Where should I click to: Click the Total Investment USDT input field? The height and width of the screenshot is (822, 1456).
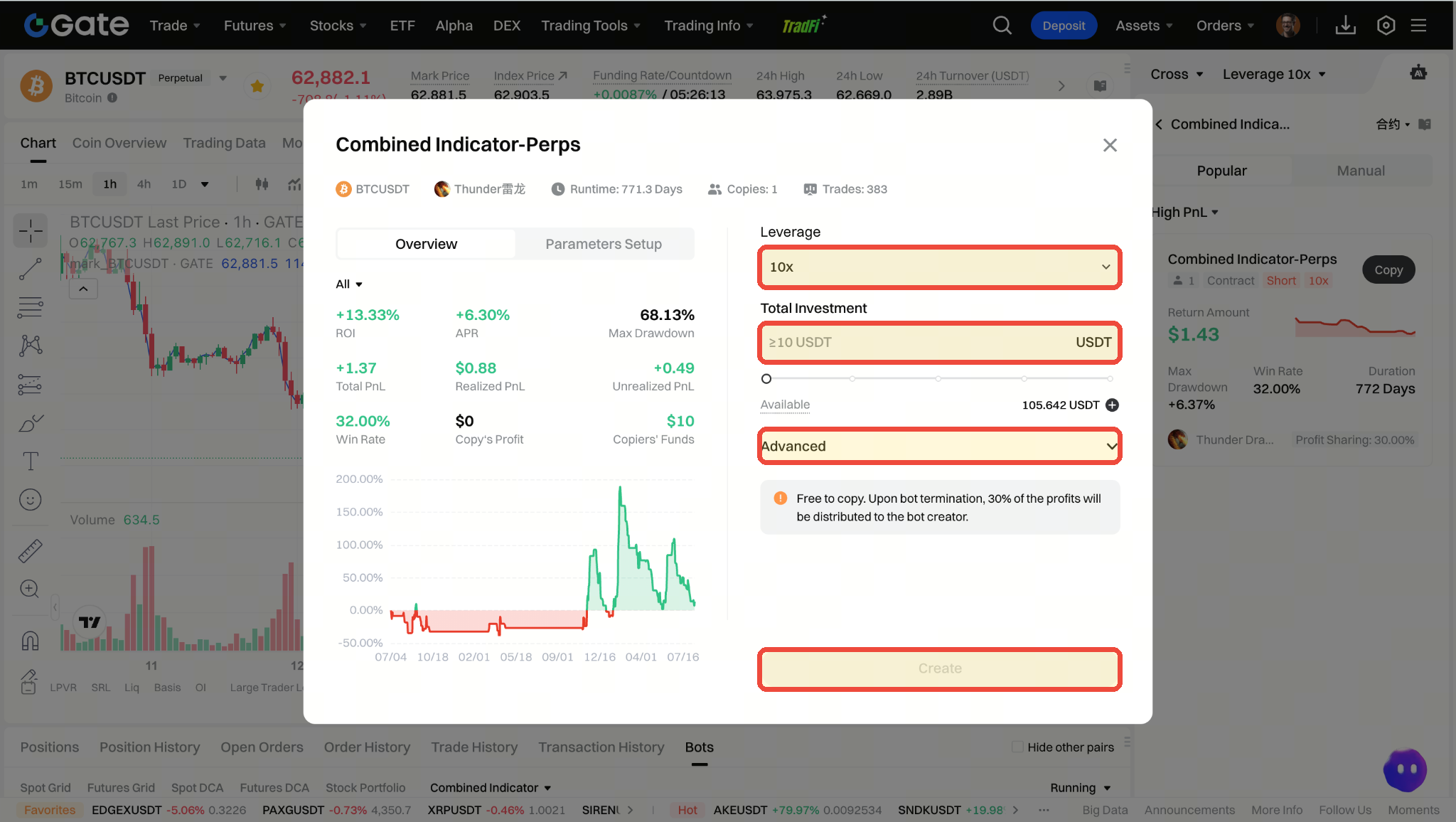click(x=939, y=343)
